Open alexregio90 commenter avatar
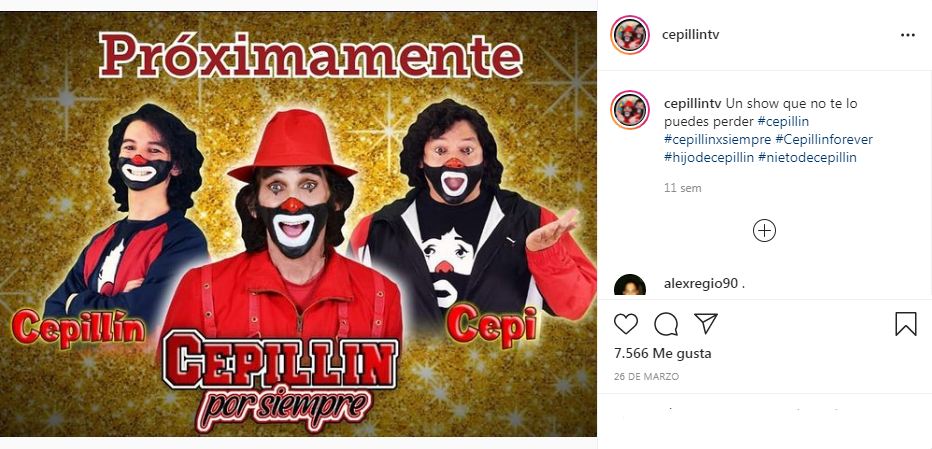Screen dimensions: 932x449 630,285
